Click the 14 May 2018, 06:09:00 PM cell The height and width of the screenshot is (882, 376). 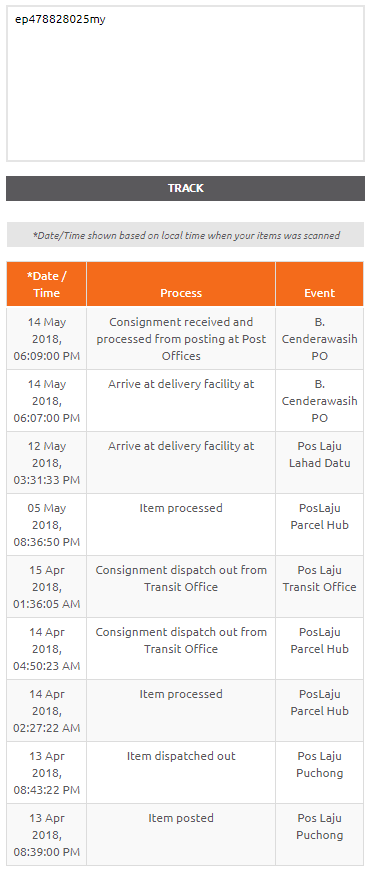click(47, 339)
